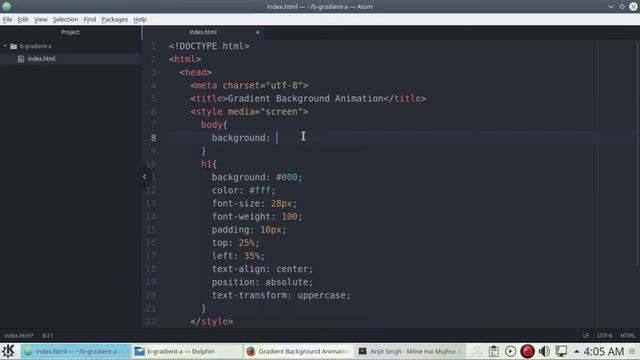This screenshot has width=640, height=360.
Task: Click the text-align: center line
Action: click(x=262, y=269)
